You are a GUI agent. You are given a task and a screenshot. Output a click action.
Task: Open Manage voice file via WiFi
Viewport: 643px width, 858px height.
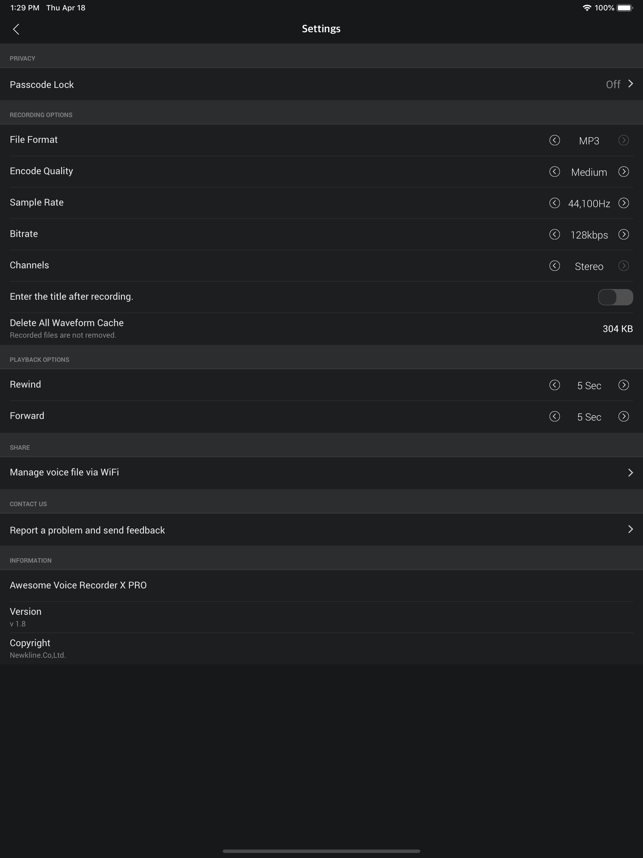coord(321,472)
